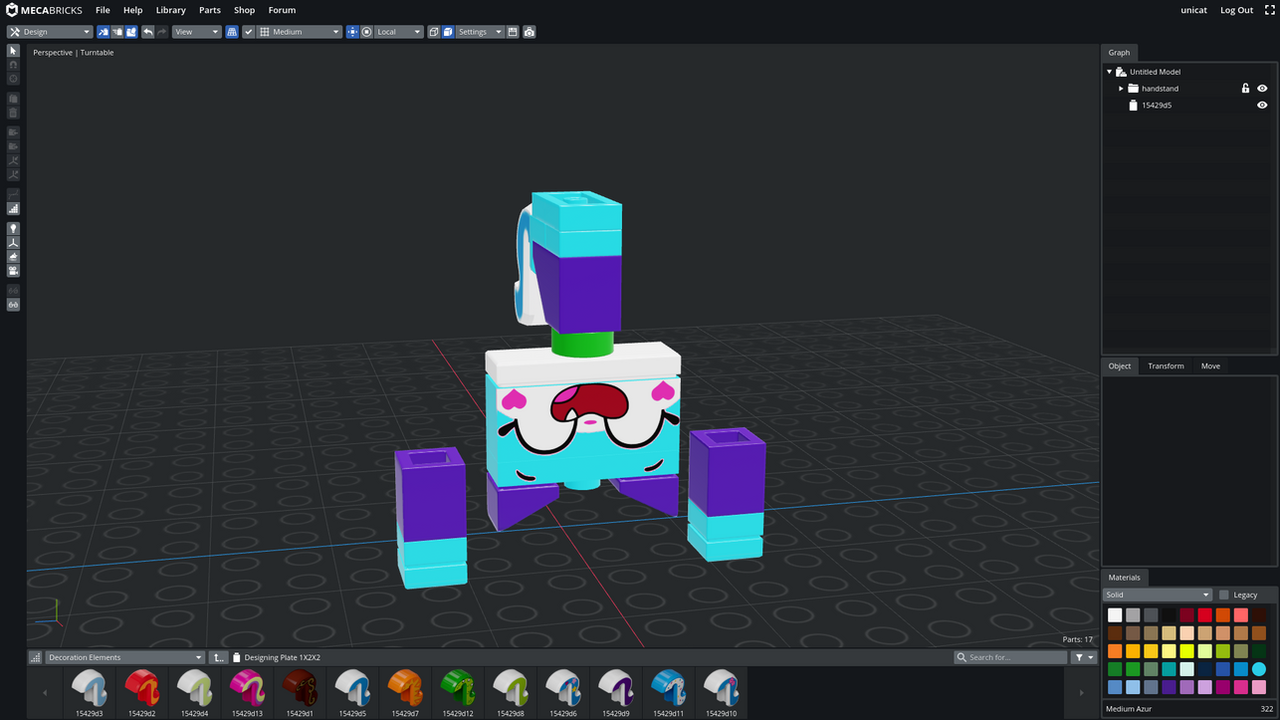Select the white color swatch
1280x720 pixels.
point(1115,615)
